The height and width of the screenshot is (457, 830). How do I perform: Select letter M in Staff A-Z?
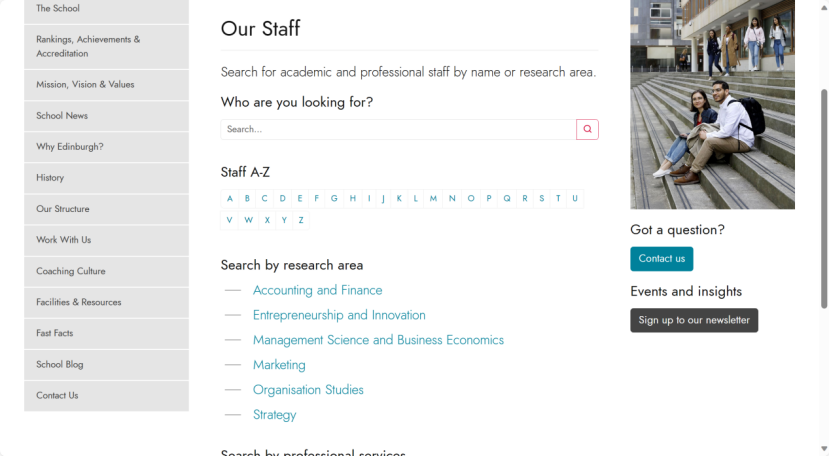coord(433,199)
